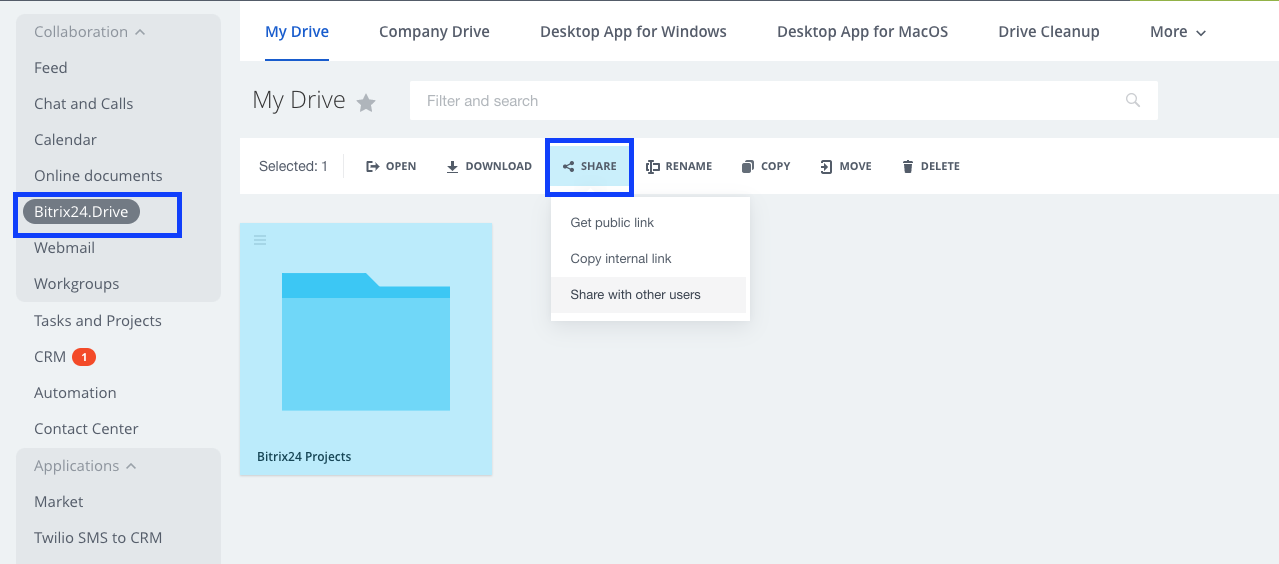Open Market in the sidebar

coord(59,502)
